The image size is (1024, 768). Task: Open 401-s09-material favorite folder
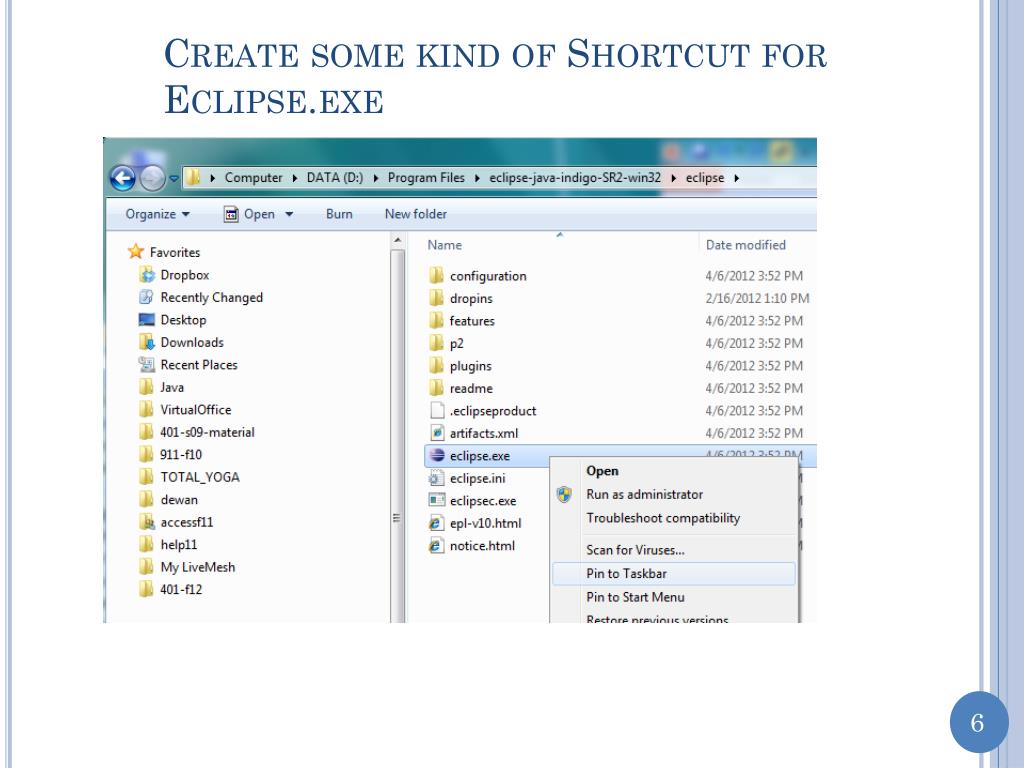[207, 432]
